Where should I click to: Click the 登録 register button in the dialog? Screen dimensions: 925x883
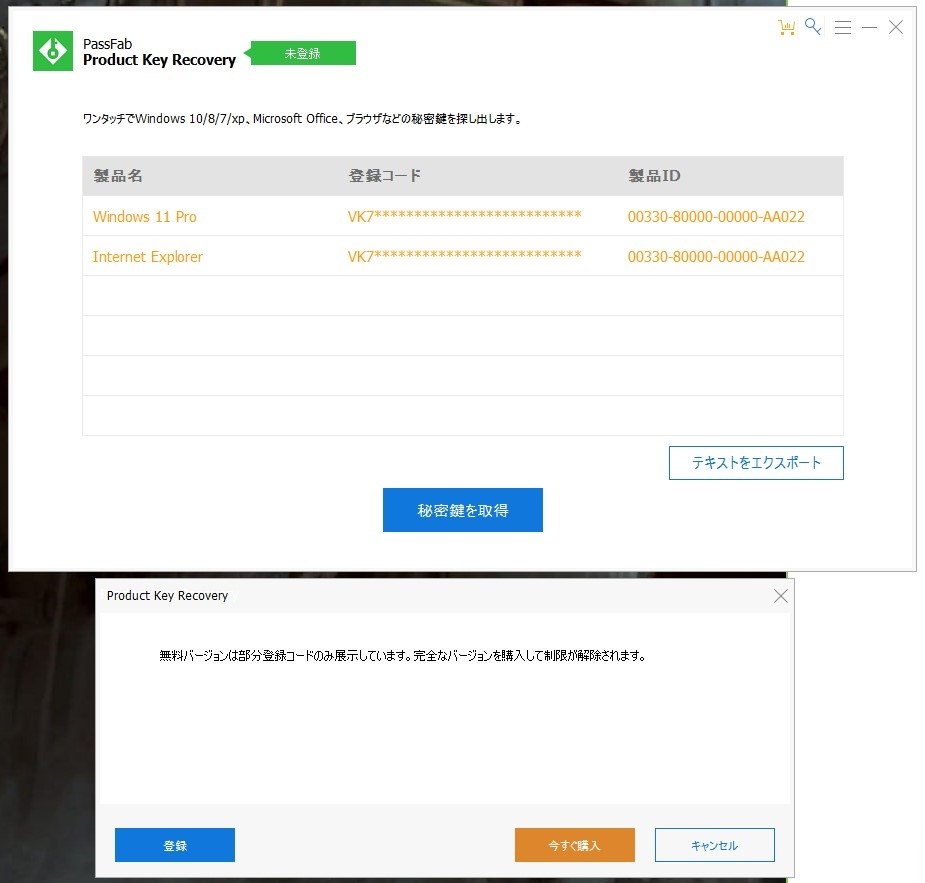pos(174,844)
